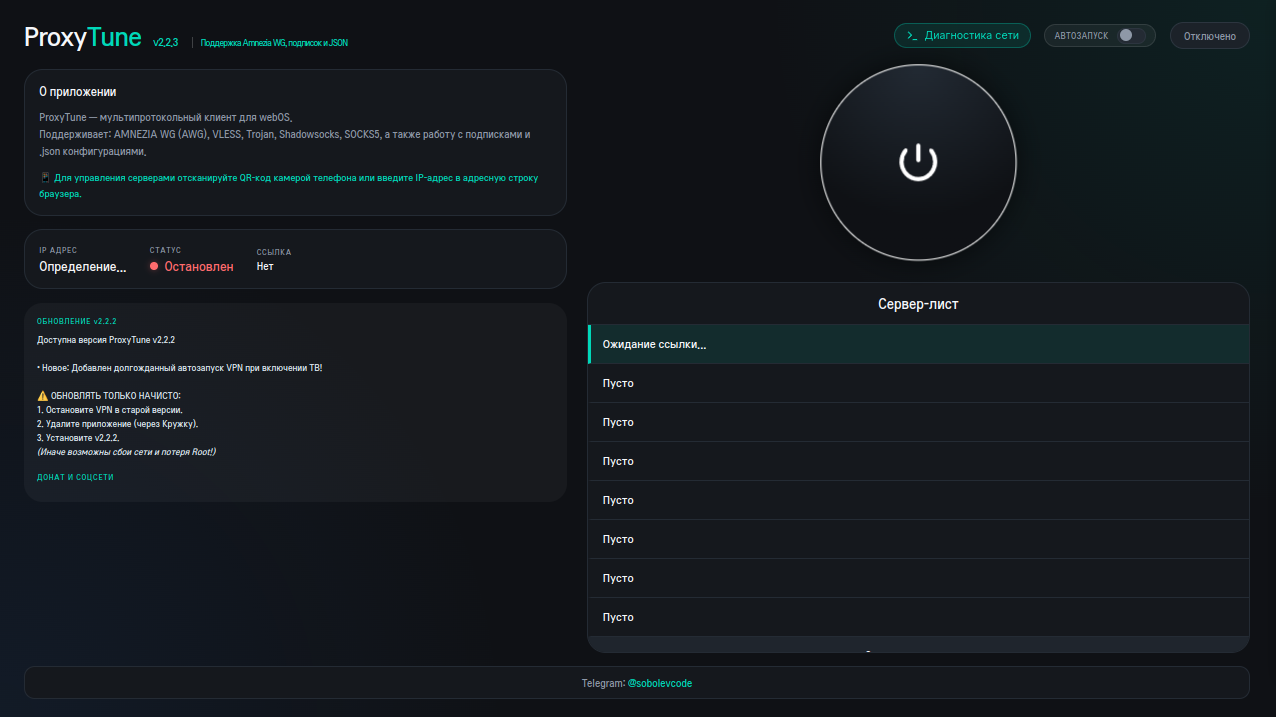Click the 'Сервер-лист' header

tap(918, 304)
